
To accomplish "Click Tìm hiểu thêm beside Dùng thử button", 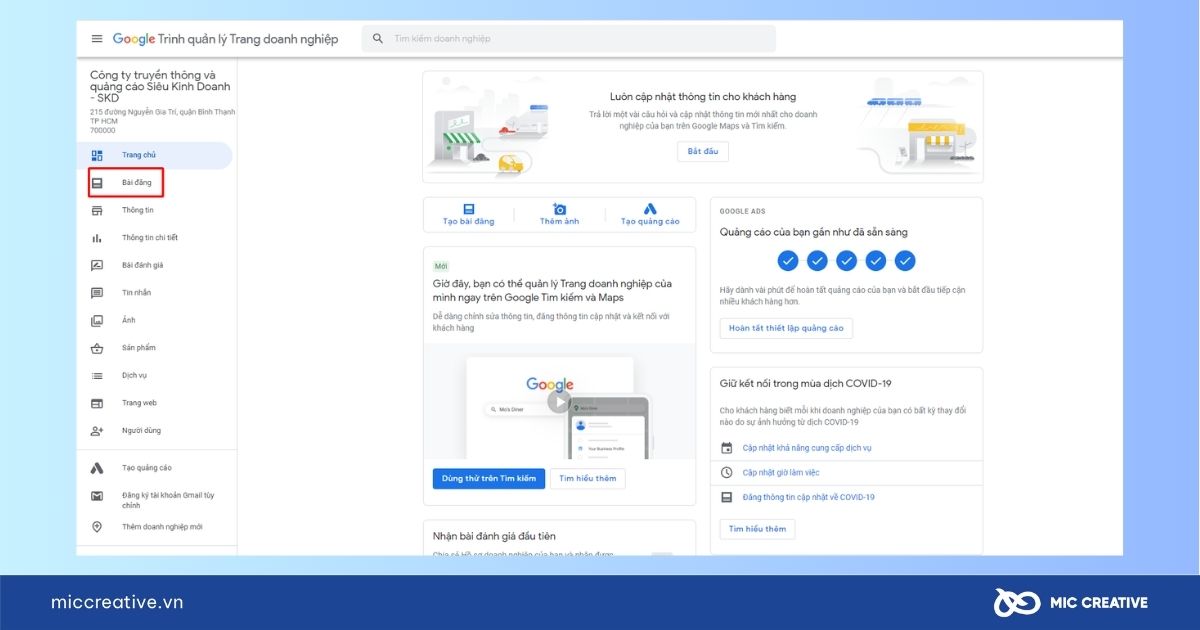I will (588, 479).
